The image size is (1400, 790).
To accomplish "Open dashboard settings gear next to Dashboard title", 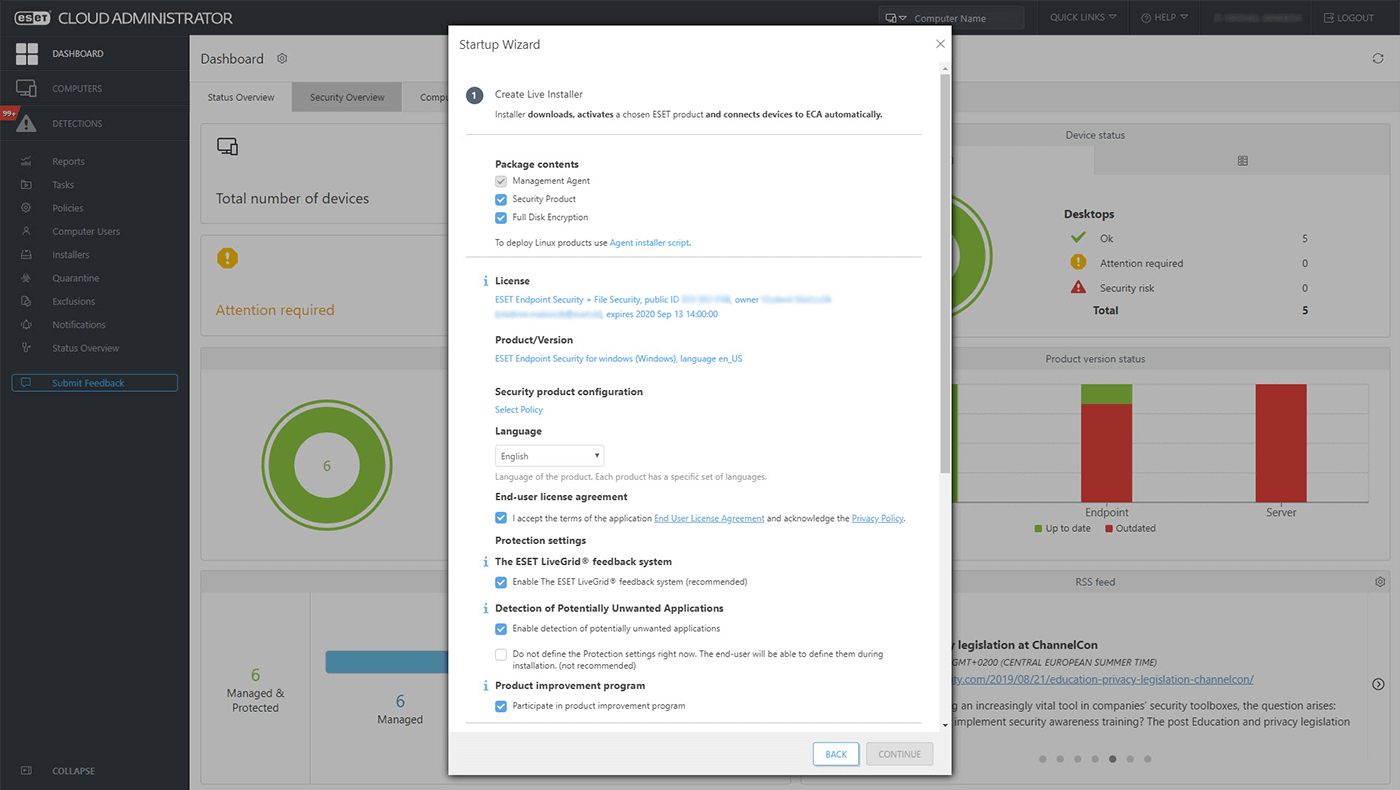I will pos(282,59).
